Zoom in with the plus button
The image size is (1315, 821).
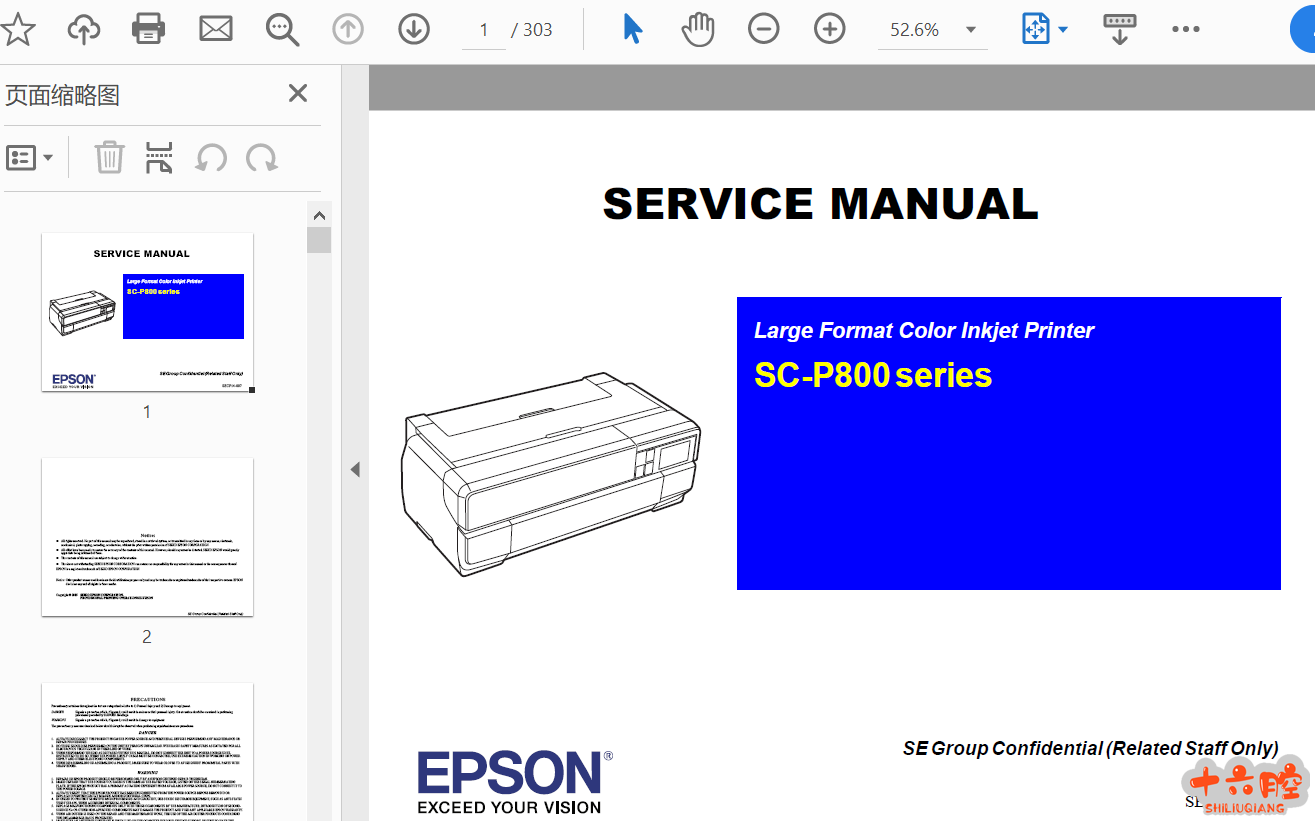tap(829, 30)
